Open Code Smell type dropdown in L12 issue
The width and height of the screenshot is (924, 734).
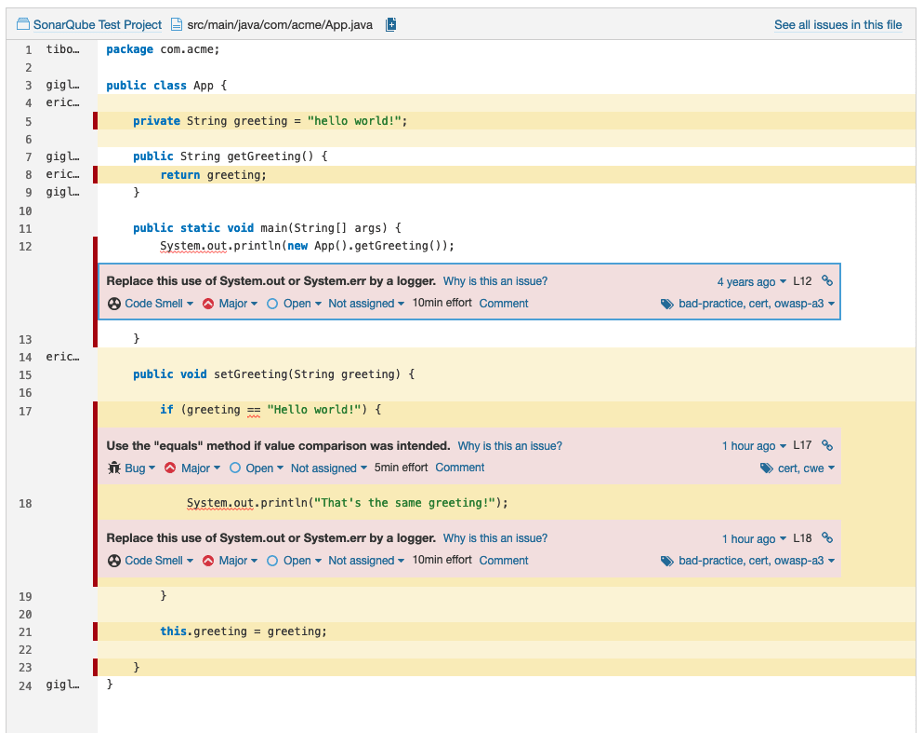pyautogui.click(x=159, y=303)
